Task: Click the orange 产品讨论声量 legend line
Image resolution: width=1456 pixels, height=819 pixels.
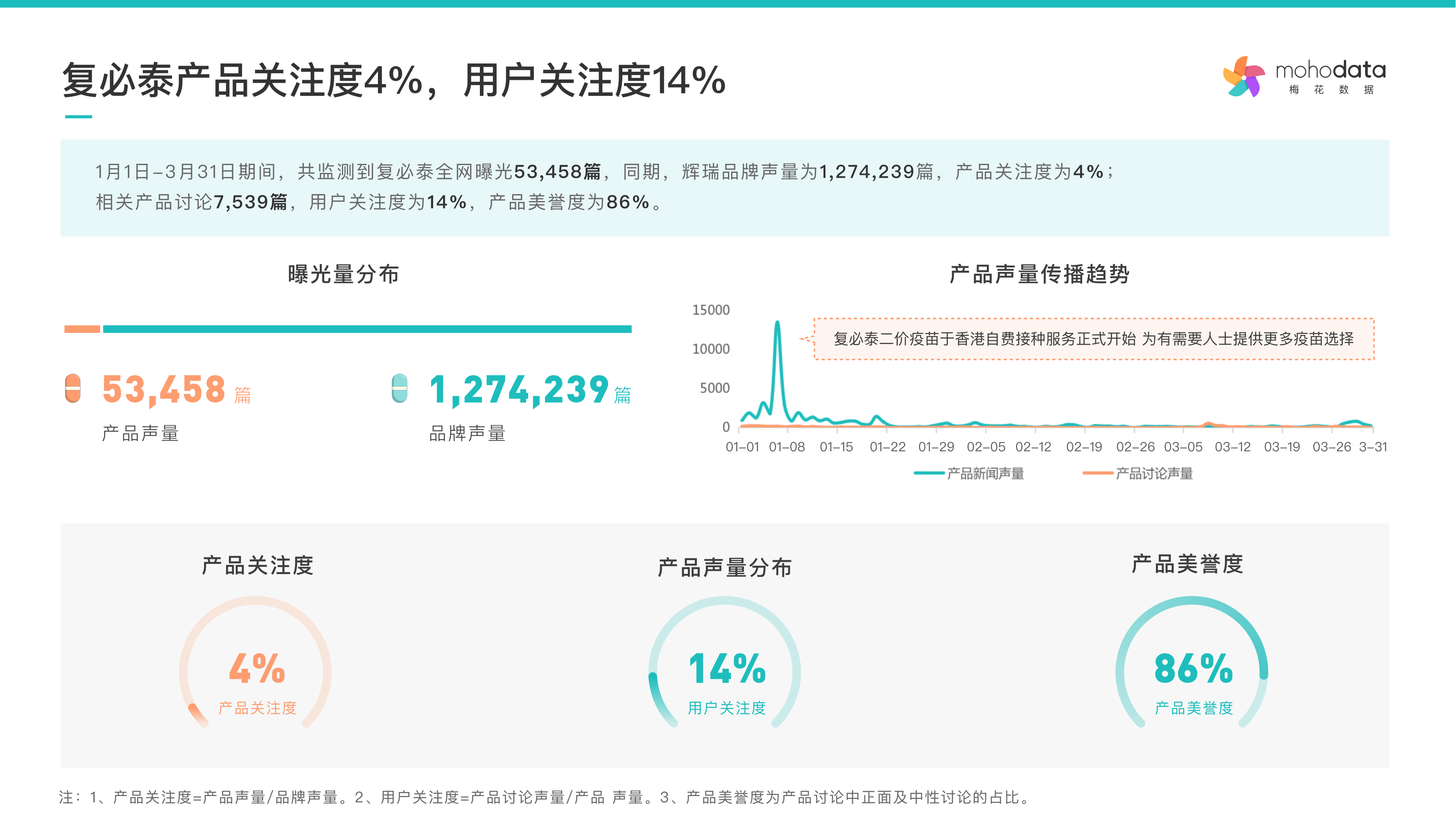Action: (1098, 473)
